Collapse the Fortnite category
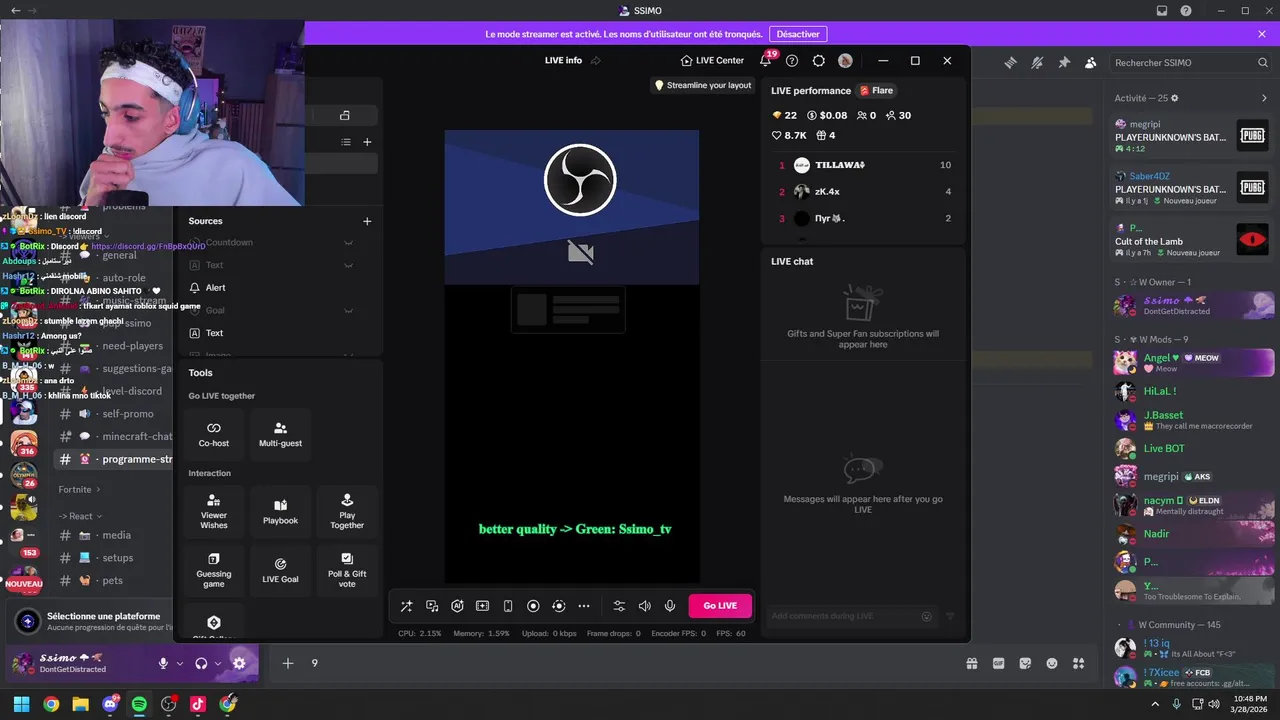The height and width of the screenshot is (720, 1280). click(80, 489)
